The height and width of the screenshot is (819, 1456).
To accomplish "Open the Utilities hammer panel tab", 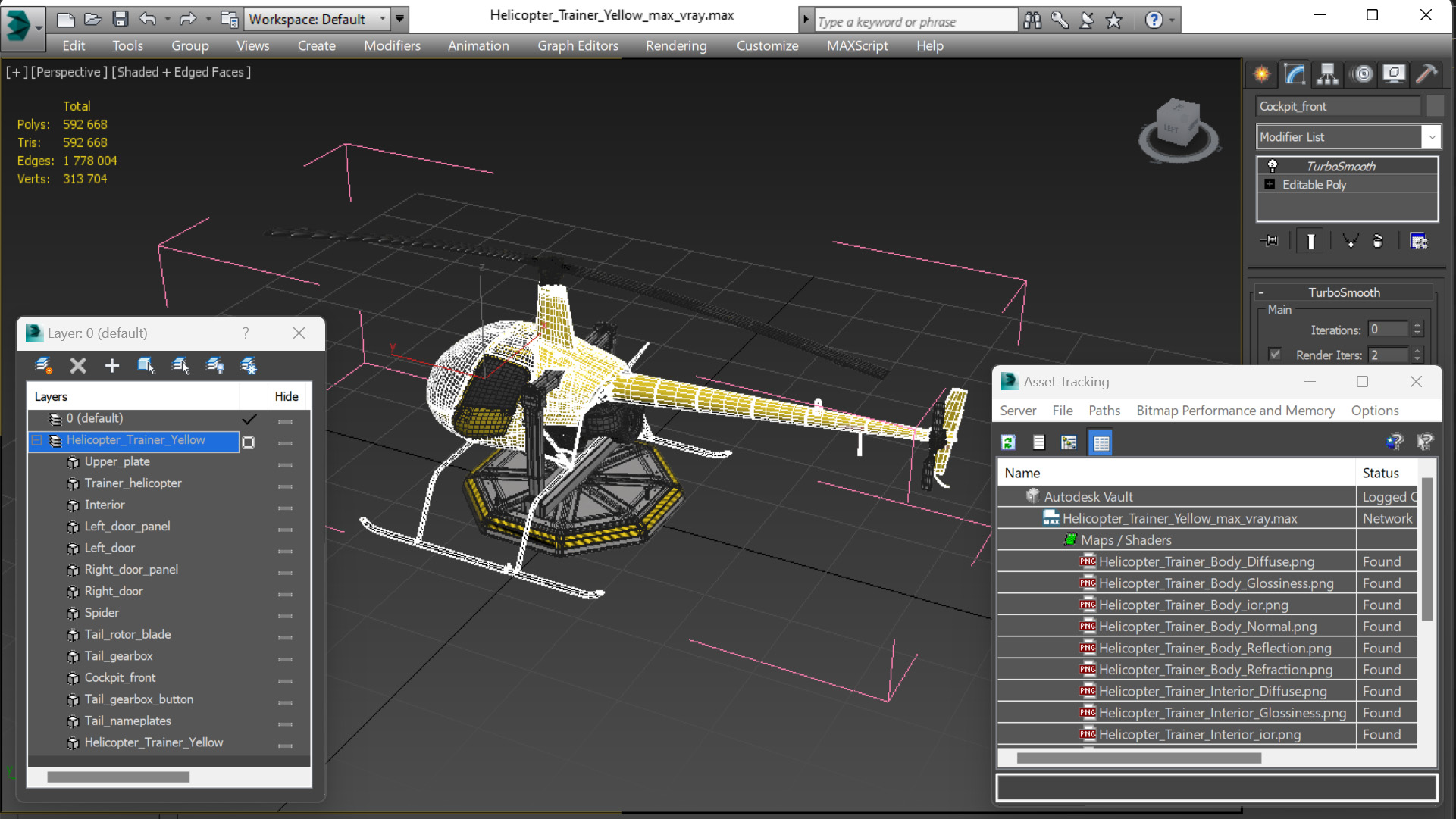I will (1426, 73).
